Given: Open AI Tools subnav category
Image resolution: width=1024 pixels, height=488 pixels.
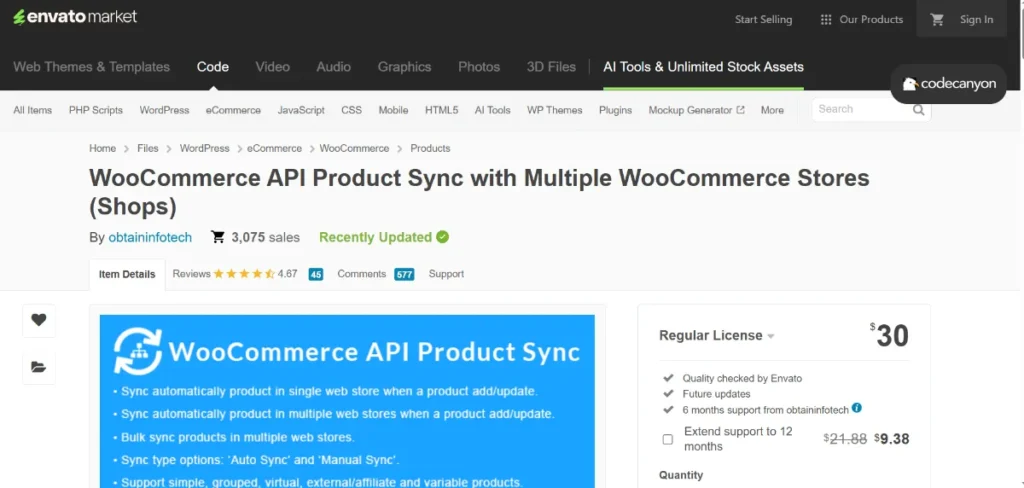Looking at the screenshot, I should pos(492,110).
